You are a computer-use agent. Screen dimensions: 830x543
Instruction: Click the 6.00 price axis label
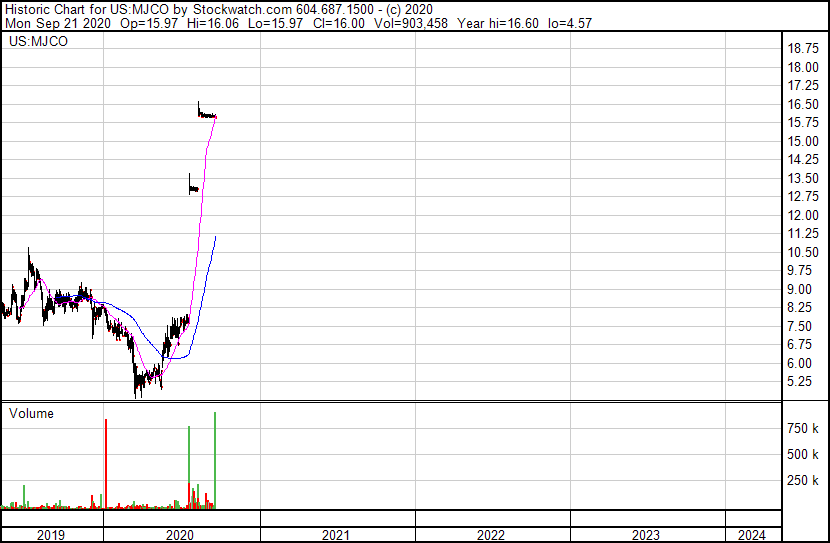[799, 364]
